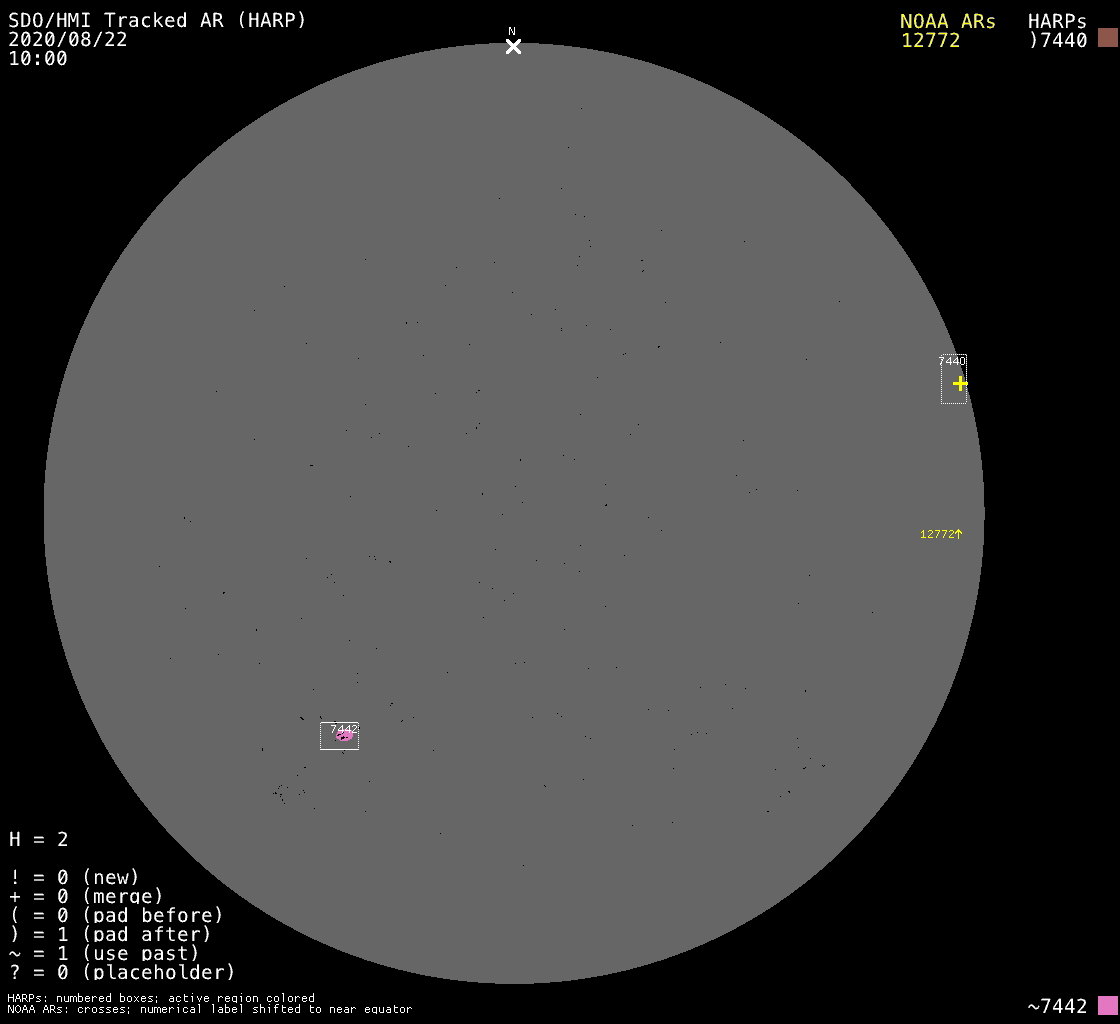Pick the pink swatch next to ~7442

(1107, 1005)
